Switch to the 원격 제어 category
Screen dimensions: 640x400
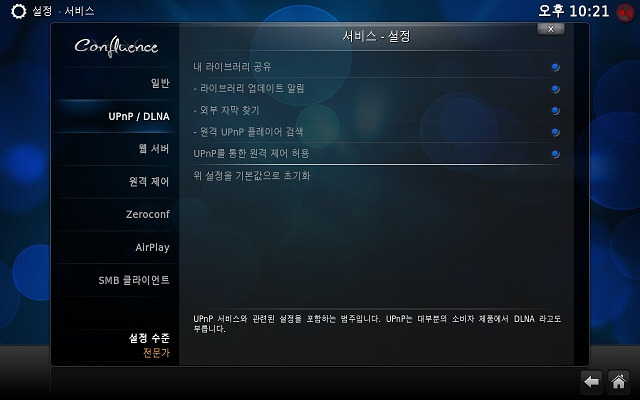pos(116,182)
